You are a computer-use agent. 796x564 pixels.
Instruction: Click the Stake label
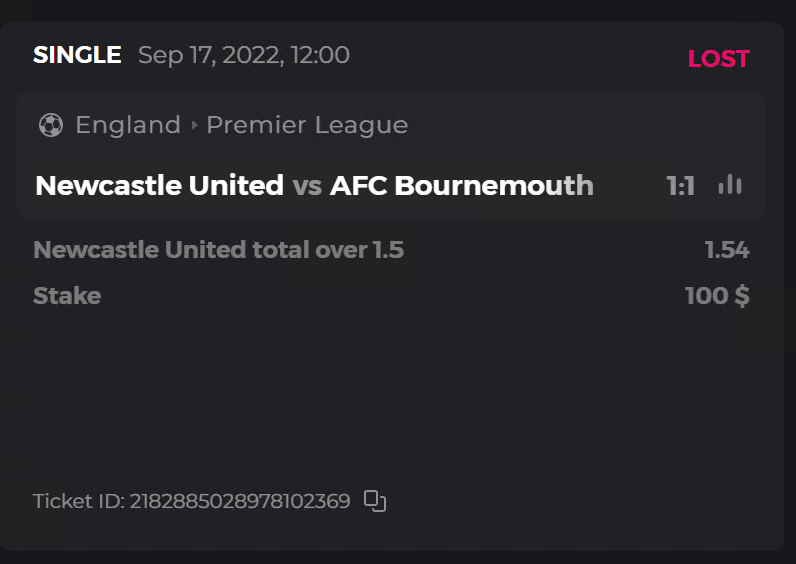pyautogui.click(x=67, y=296)
